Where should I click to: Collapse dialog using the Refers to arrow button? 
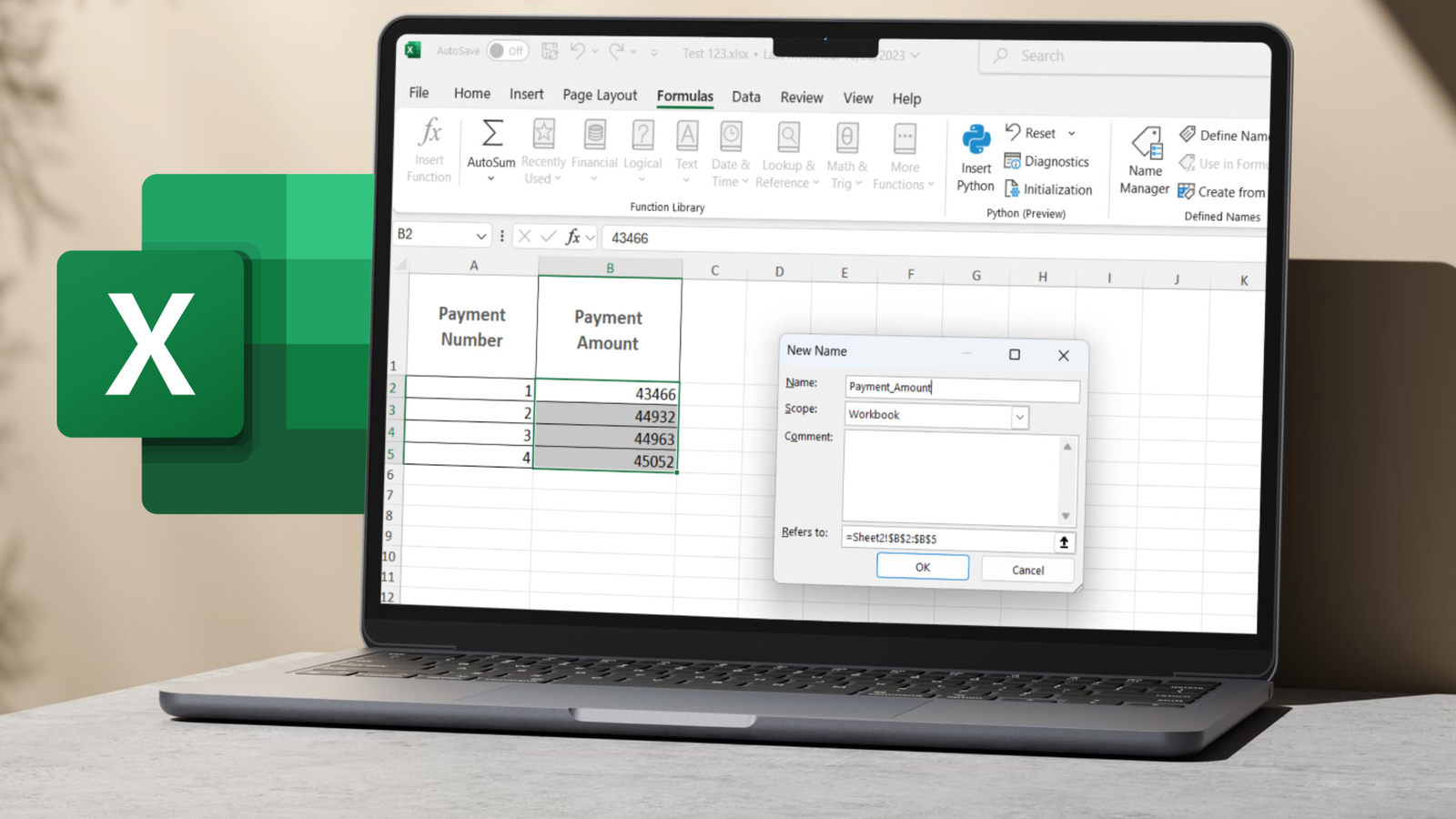1064,542
